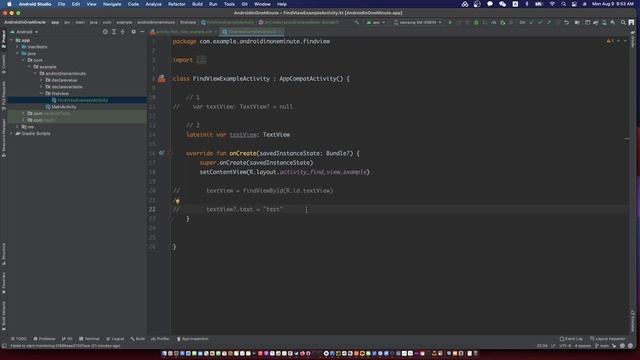
Task: Open the Tools menu
Action: 229,4
